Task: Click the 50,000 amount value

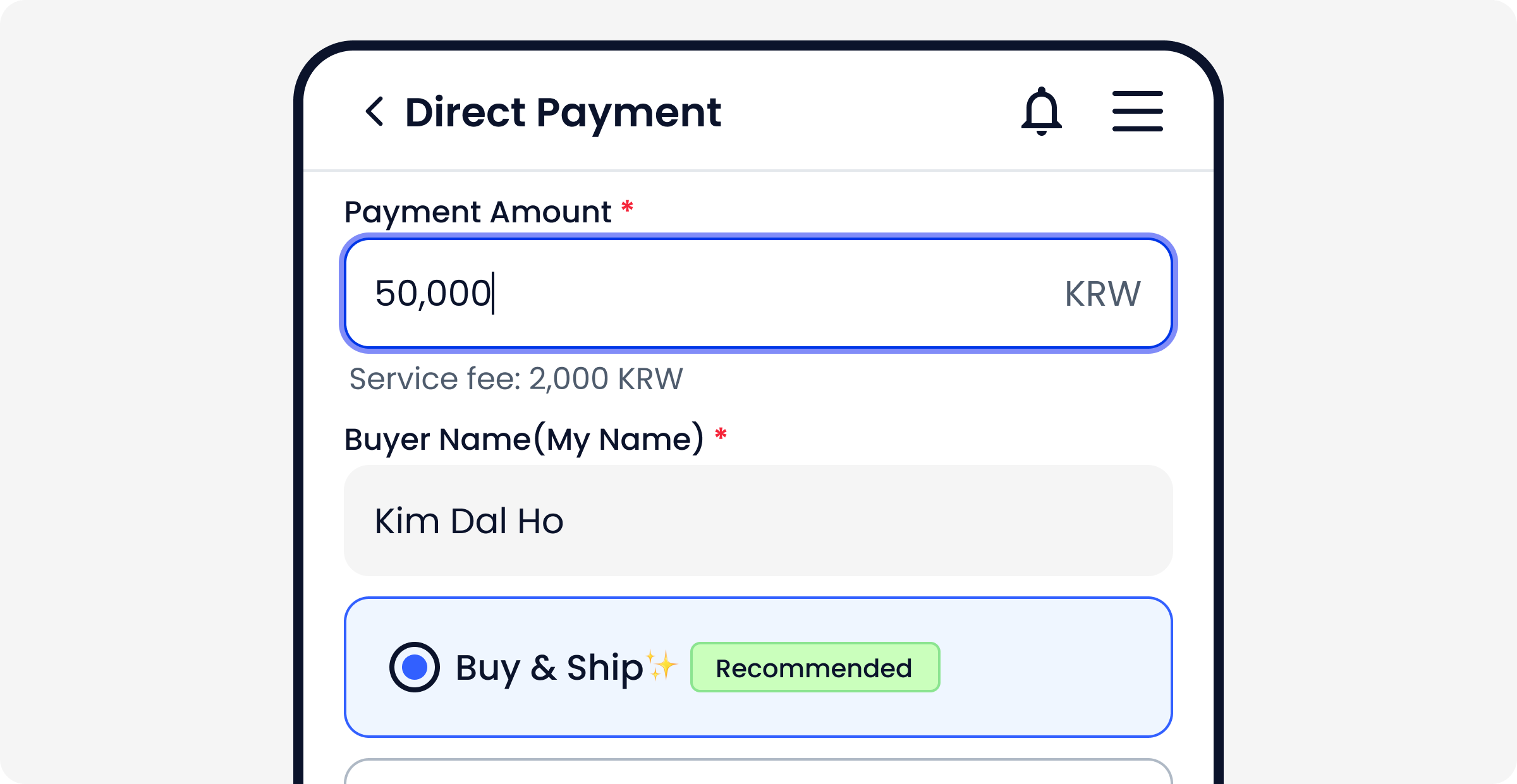Action: [x=433, y=294]
